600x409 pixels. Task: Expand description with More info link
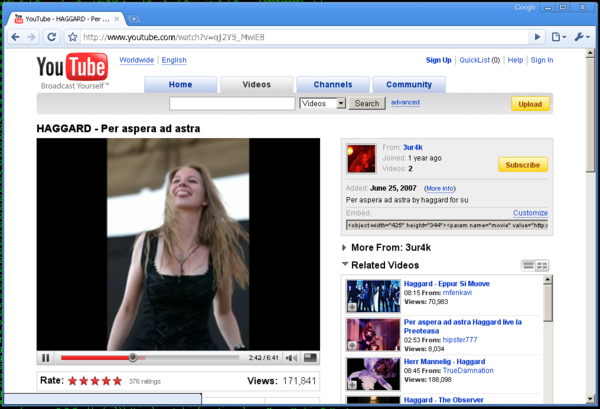(440, 189)
